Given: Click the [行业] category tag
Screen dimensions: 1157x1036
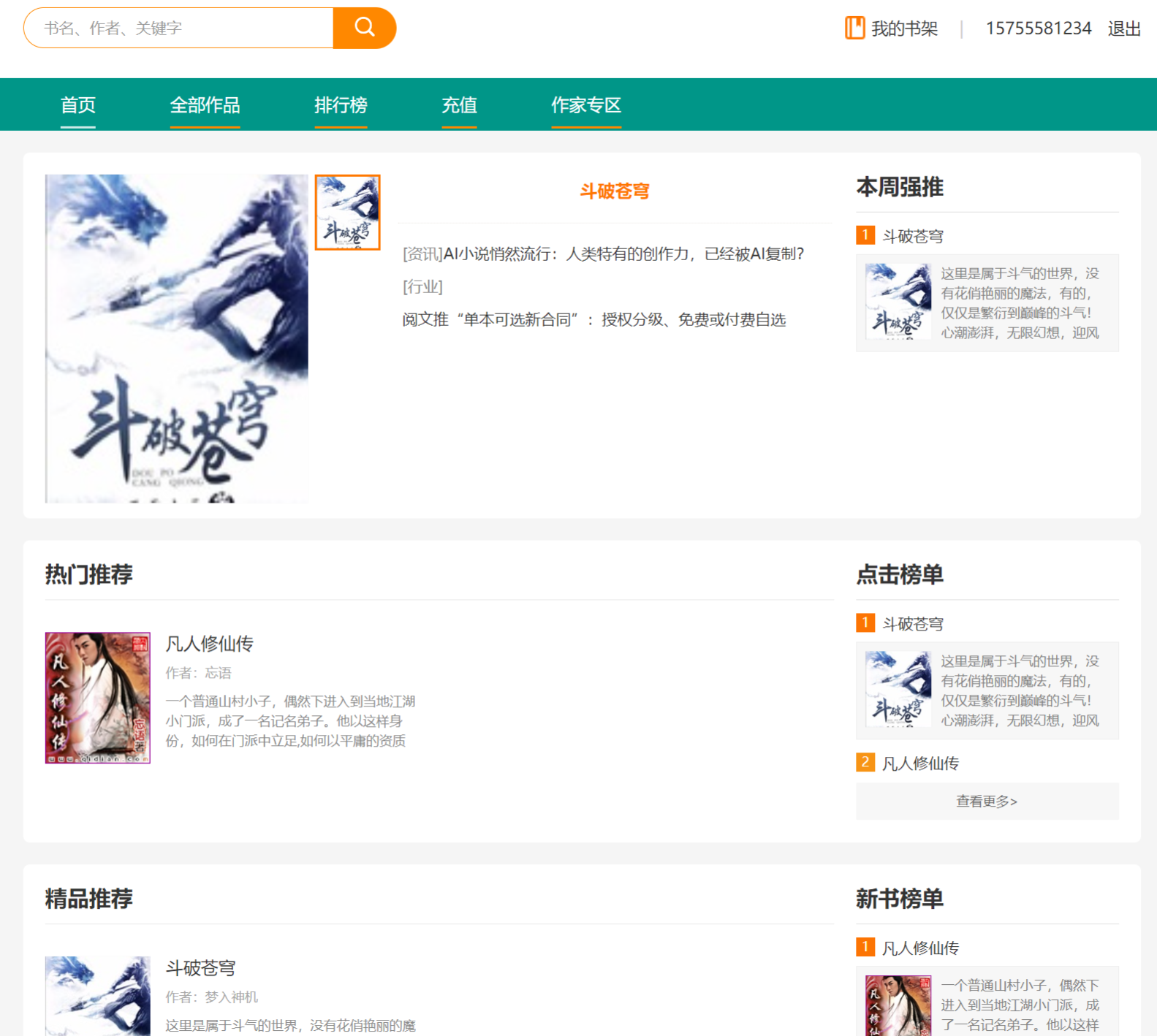Looking at the screenshot, I should pyautogui.click(x=423, y=286).
